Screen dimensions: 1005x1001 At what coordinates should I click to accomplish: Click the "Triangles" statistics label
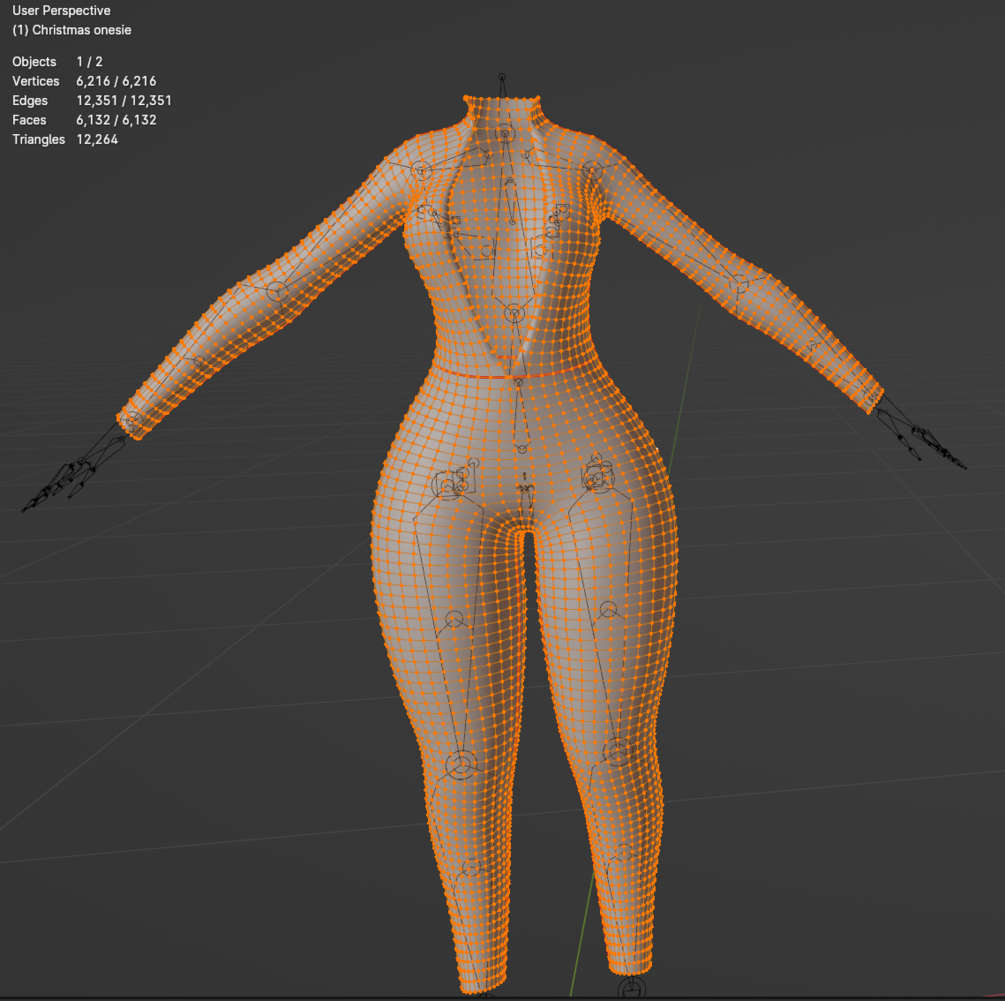click(38, 139)
